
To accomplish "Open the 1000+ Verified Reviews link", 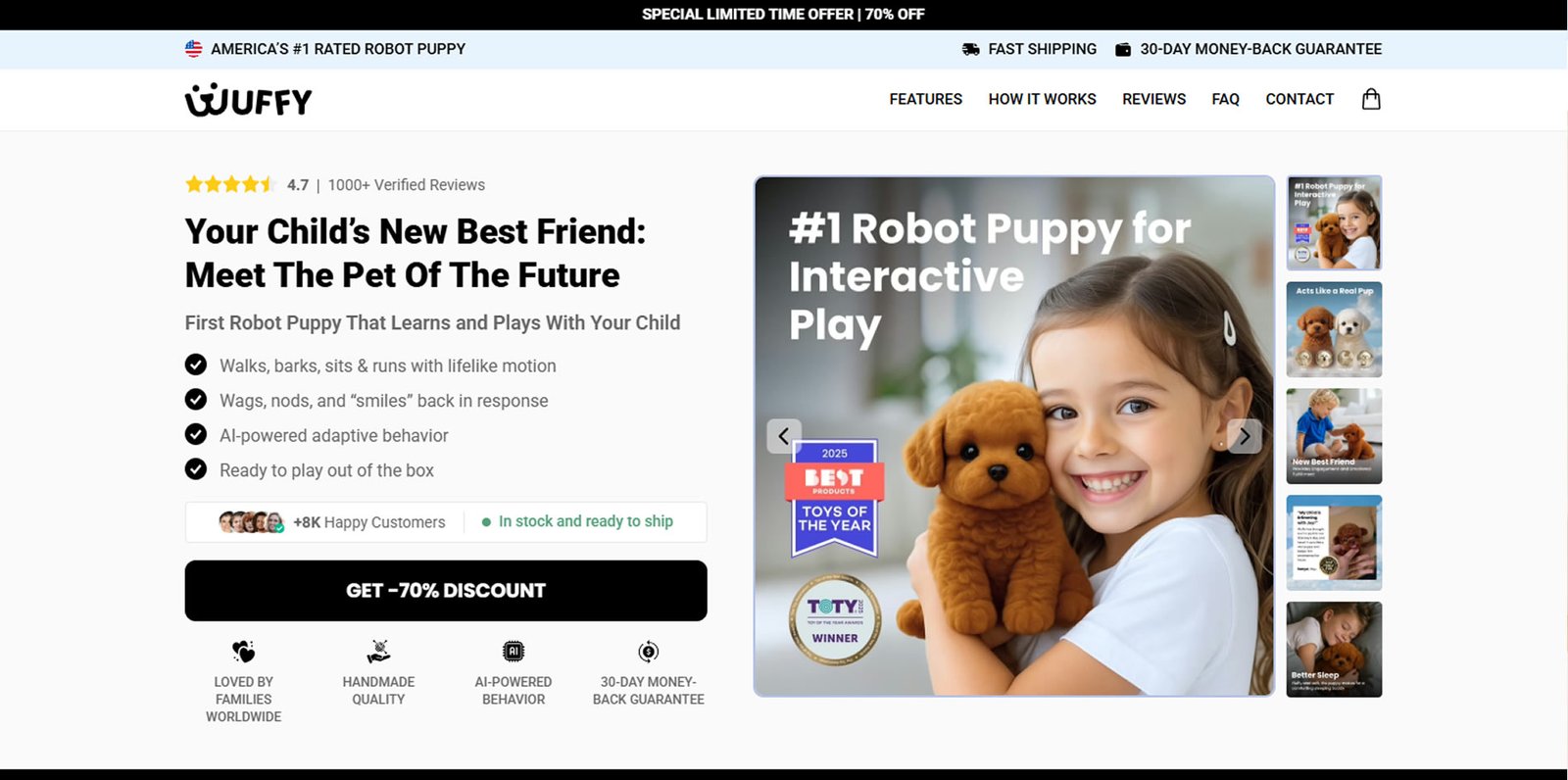I will [x=407, y=185].
